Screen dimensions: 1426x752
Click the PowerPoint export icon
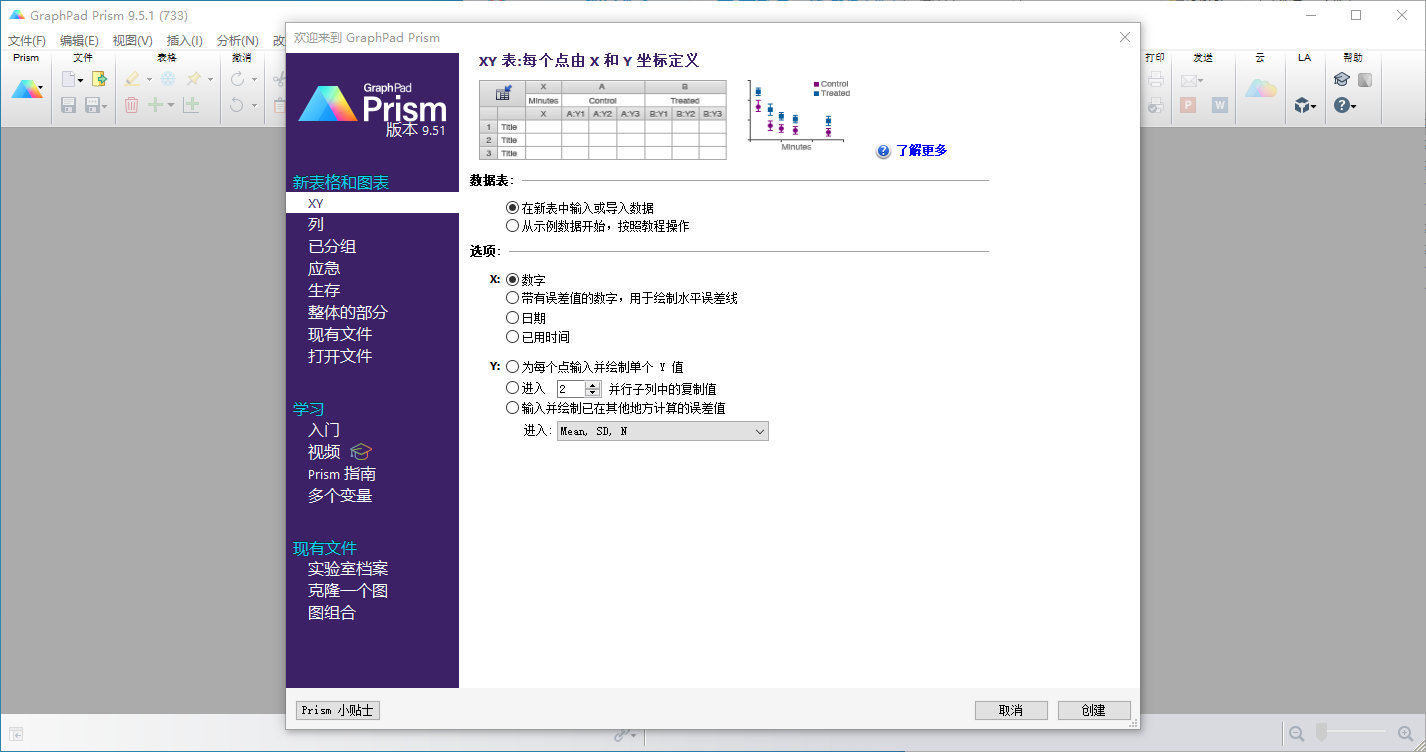1189,105
